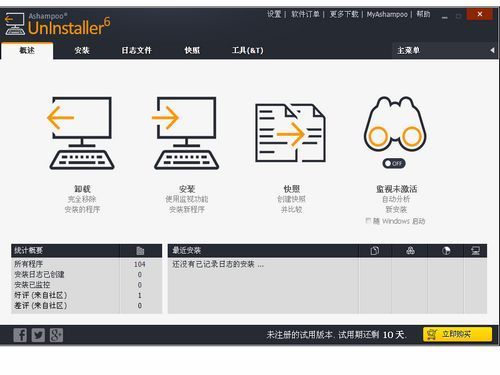Viewport: 500px width, 375px height.
Task: Collapse the main menu (主菜单) arrow
Action: point(492,50)
